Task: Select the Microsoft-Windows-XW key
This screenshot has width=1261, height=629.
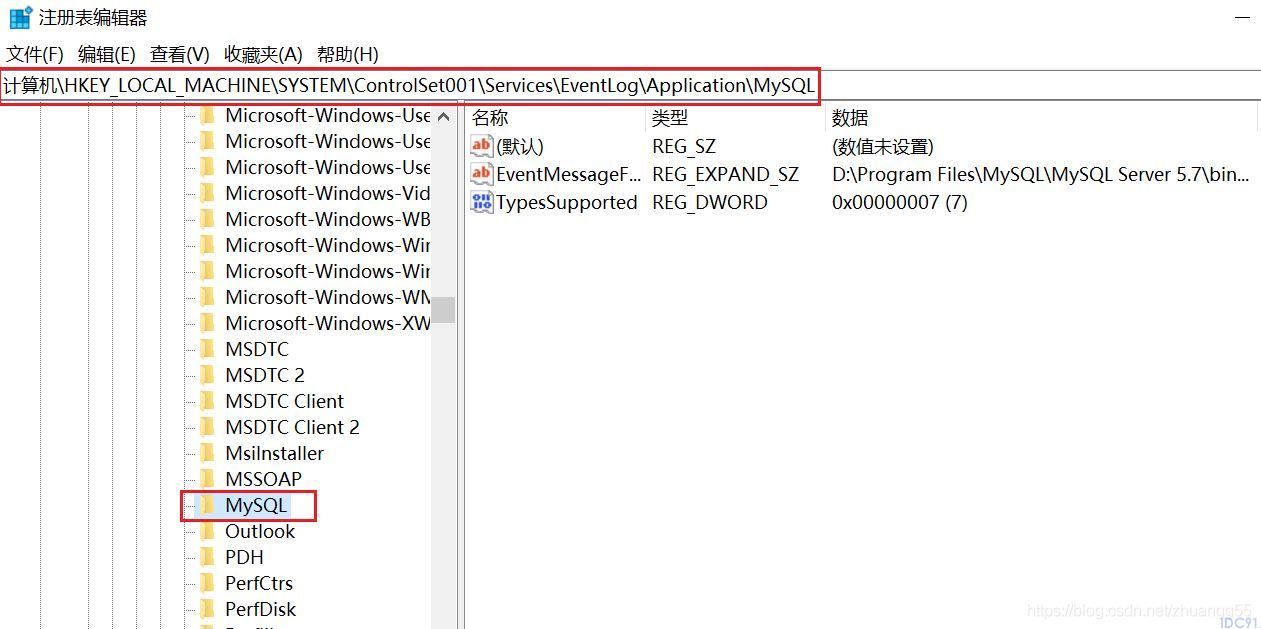Action: (328, 323)
